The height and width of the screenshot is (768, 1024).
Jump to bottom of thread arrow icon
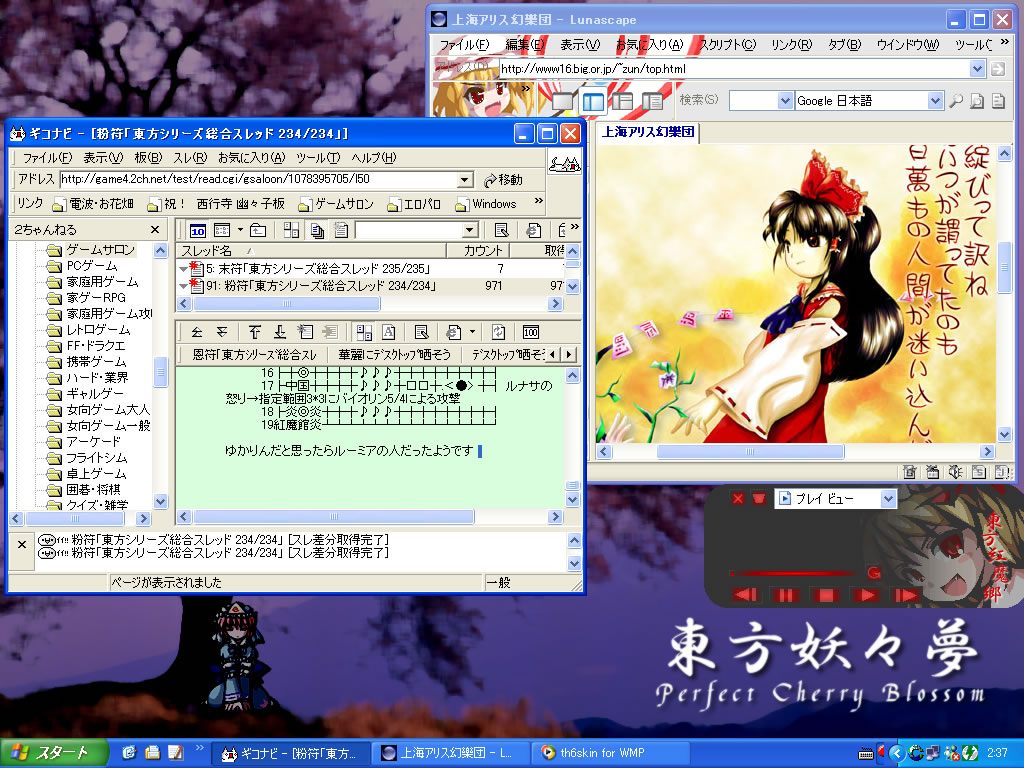click(x=280, y=332)
